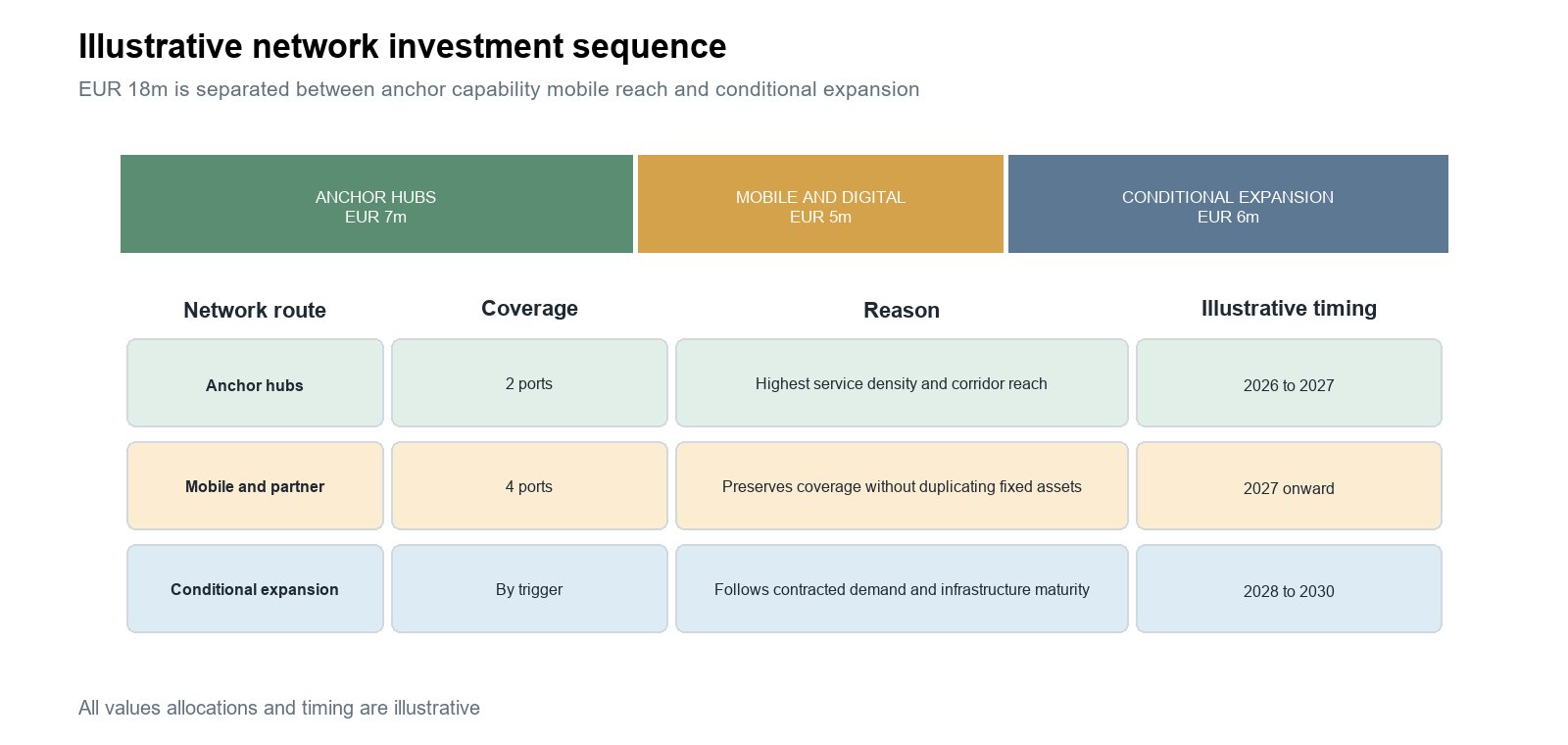Click the Illustrative timing column header

coord(1289,308)
